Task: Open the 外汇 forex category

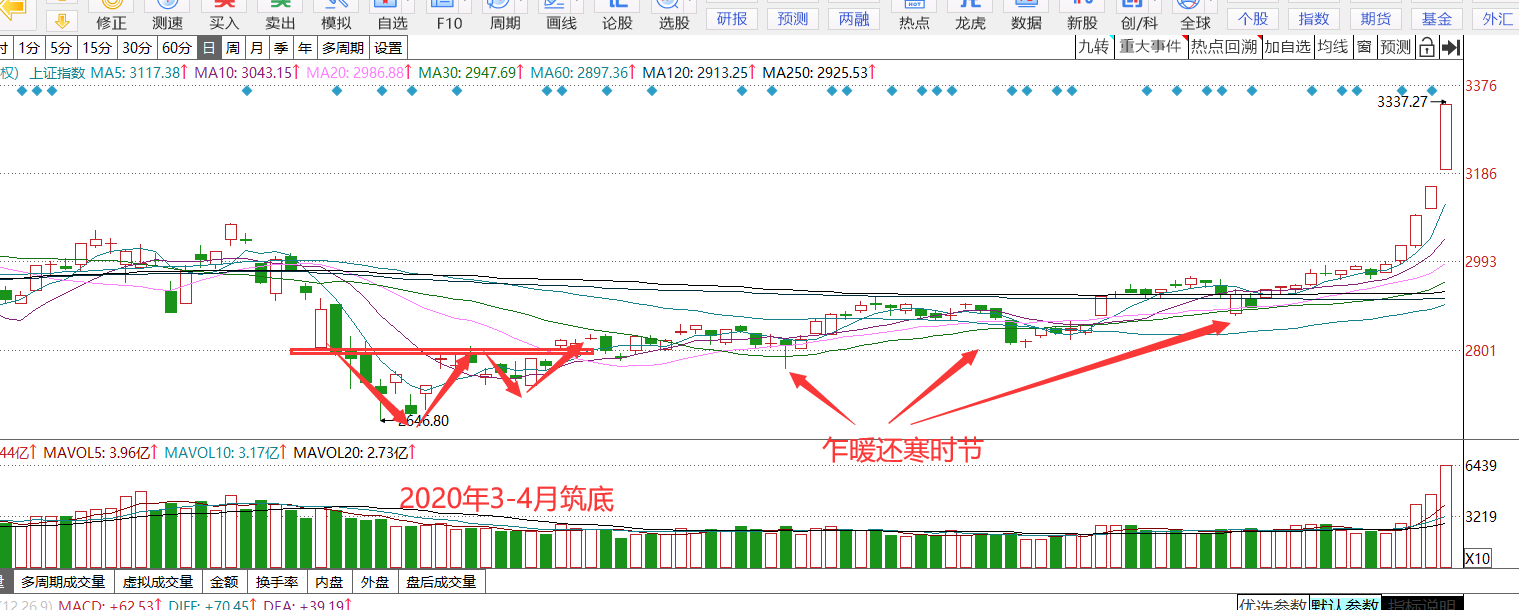Action: click(x=1496, y=19)
